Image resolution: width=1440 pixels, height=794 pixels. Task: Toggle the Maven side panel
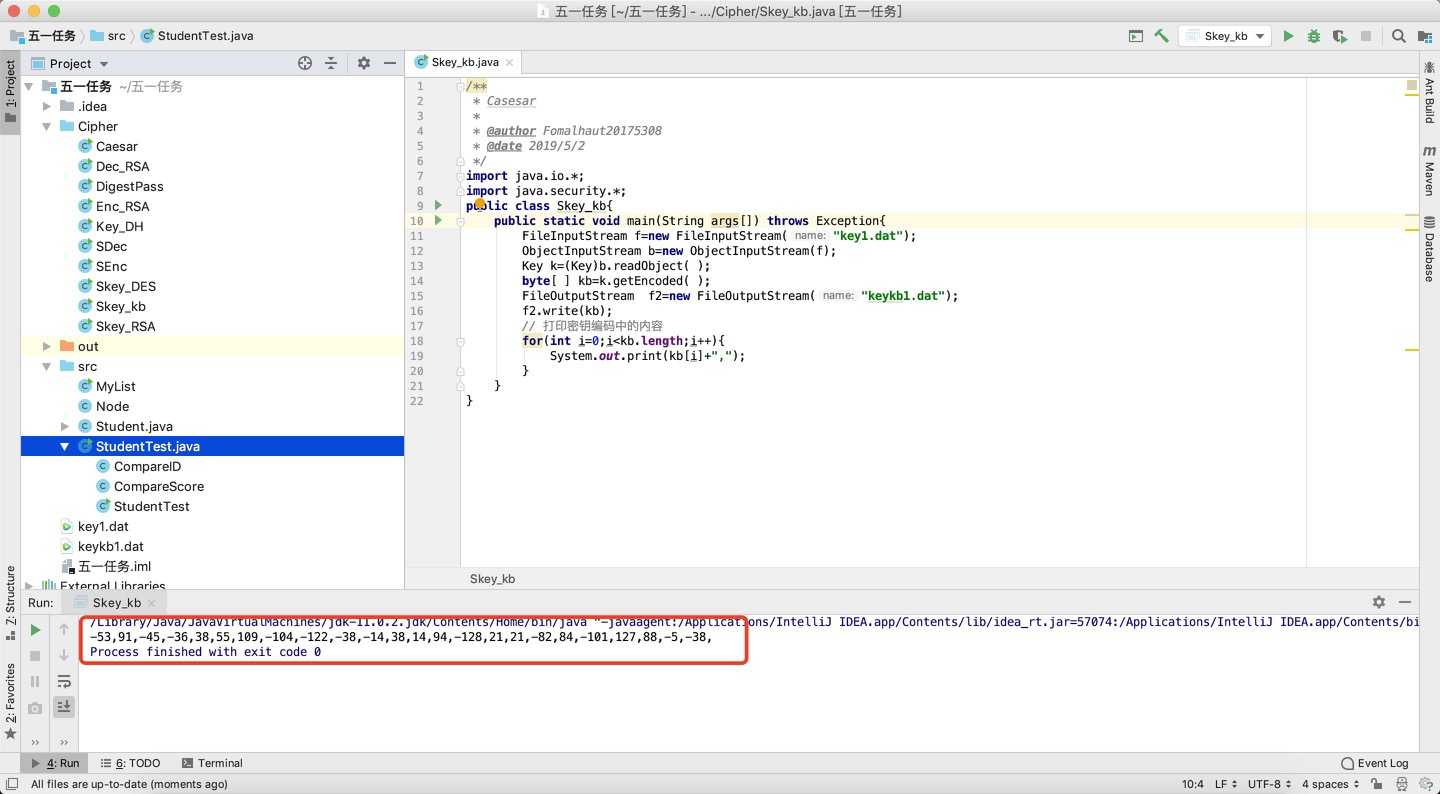tap(1429, 171)
